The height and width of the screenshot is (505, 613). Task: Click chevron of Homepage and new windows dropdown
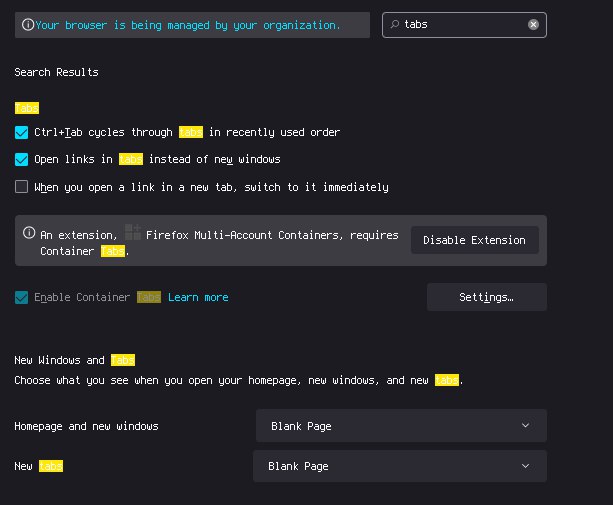tap(525, 425)
